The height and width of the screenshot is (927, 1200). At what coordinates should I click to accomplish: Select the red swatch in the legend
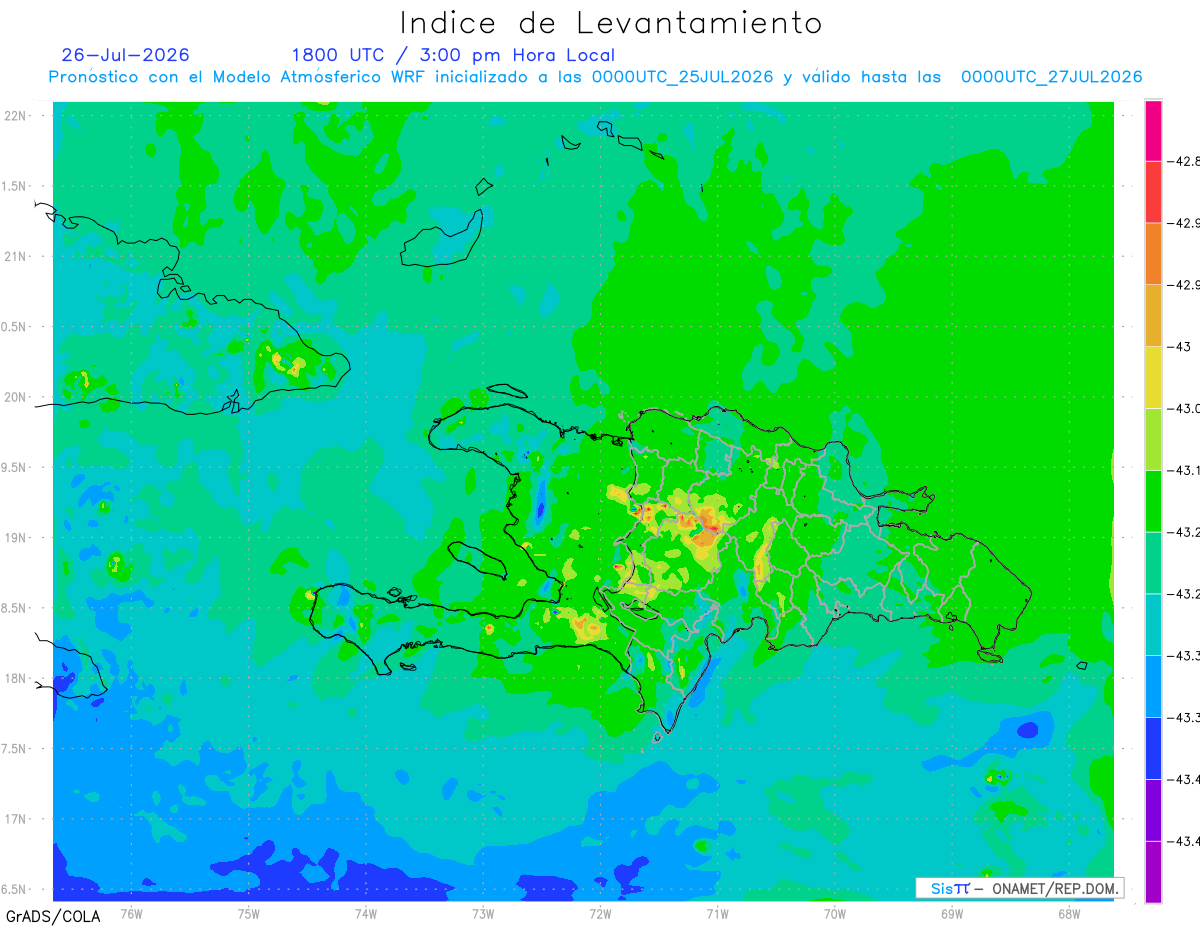tap(1153, 192)
